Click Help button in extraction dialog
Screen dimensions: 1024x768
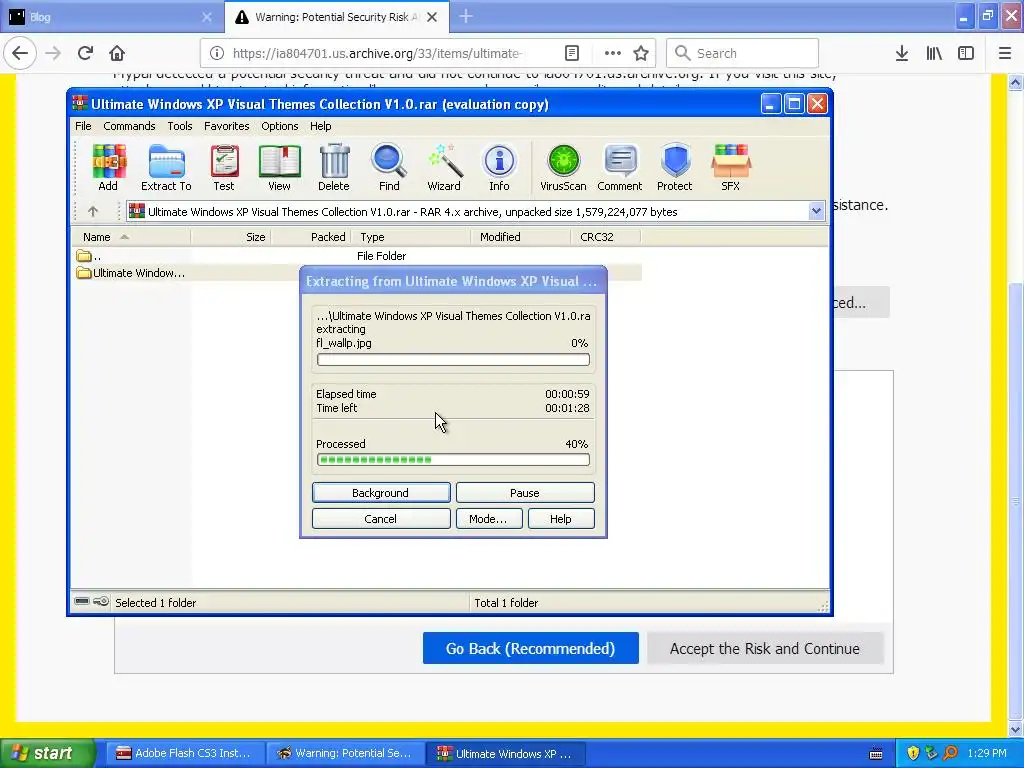point(561,519)
